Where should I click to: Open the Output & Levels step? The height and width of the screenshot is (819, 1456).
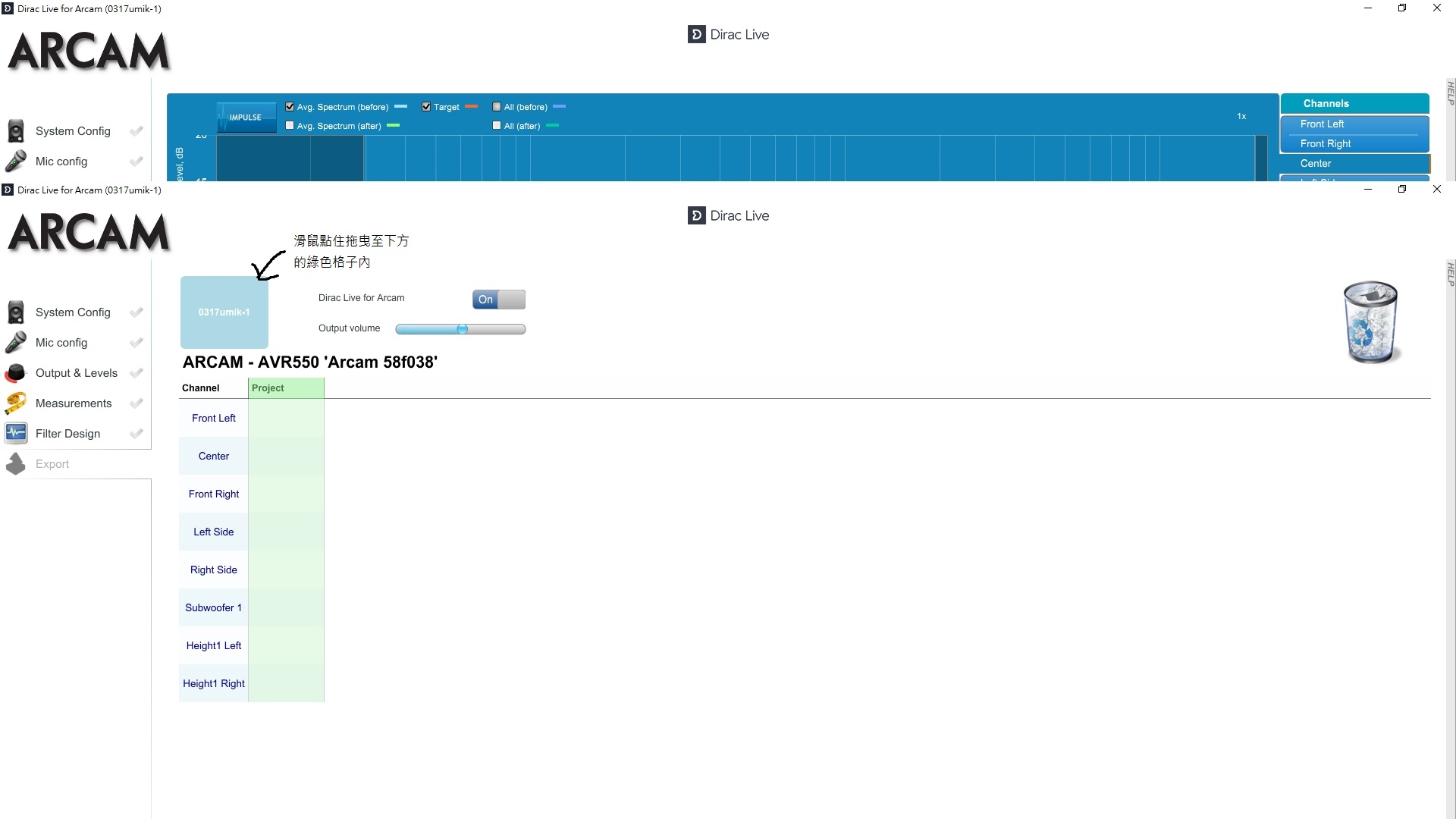pyautogui.click(x=76, y=373)
